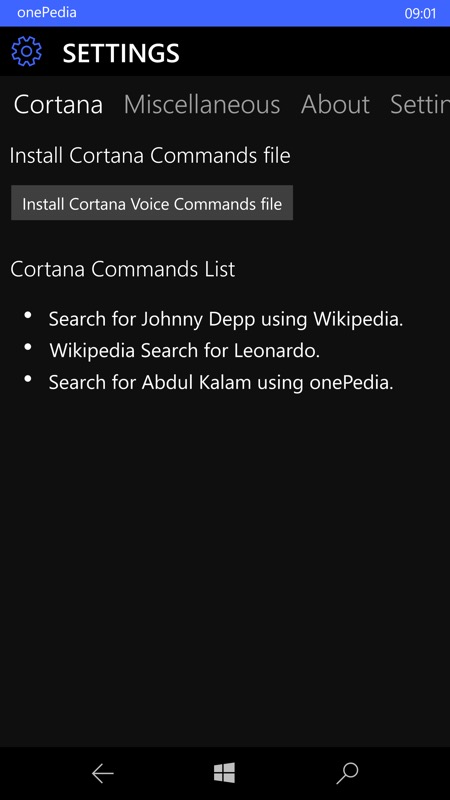450x800 pixels.
Task: Click the bullet beside Leonardo command
Action: click(28, 347)
